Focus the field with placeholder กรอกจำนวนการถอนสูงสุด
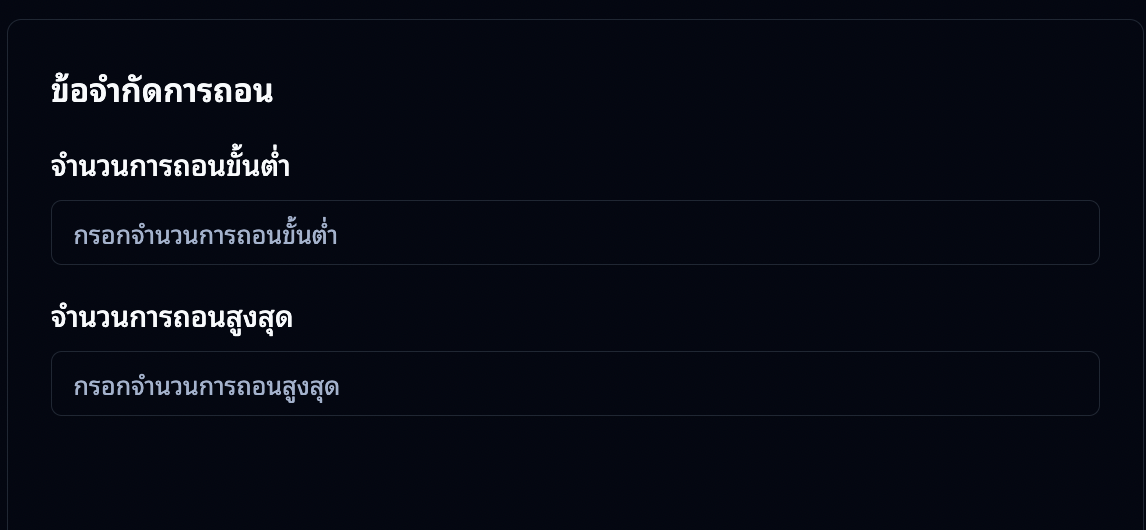 tap(575, 384)
